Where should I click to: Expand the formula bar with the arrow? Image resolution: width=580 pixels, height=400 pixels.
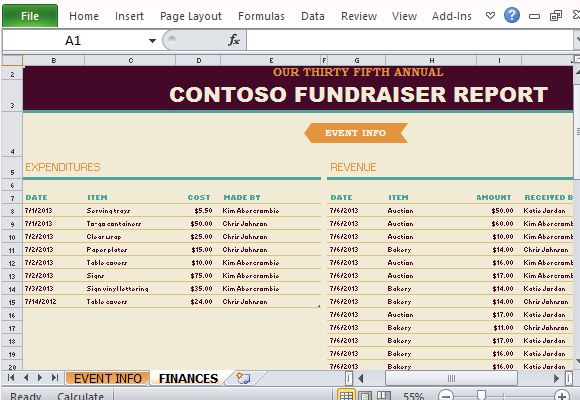click(x=577, y=39)
